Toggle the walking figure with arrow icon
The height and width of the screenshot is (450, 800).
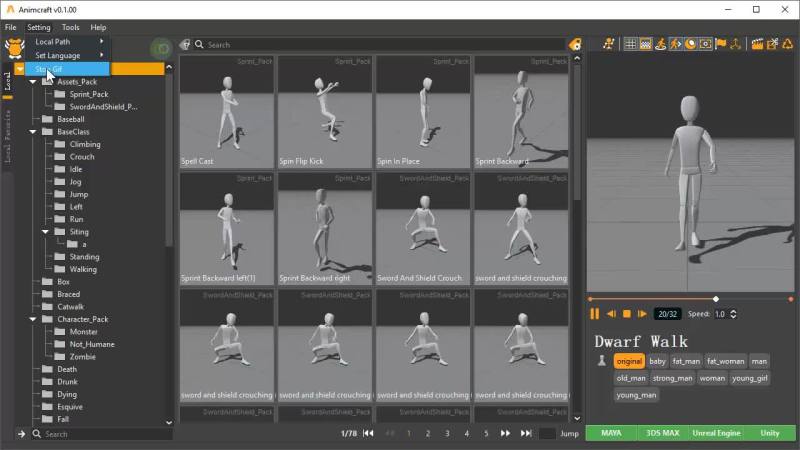tap(676, 44)
